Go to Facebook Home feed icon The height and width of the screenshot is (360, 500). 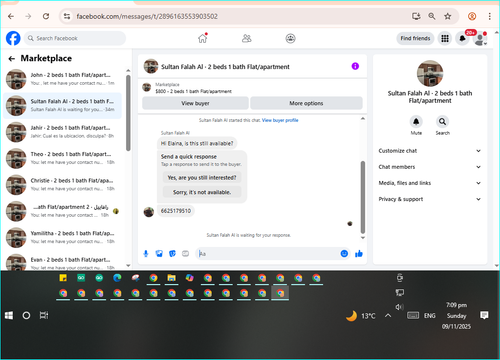(x=202, y=38)
